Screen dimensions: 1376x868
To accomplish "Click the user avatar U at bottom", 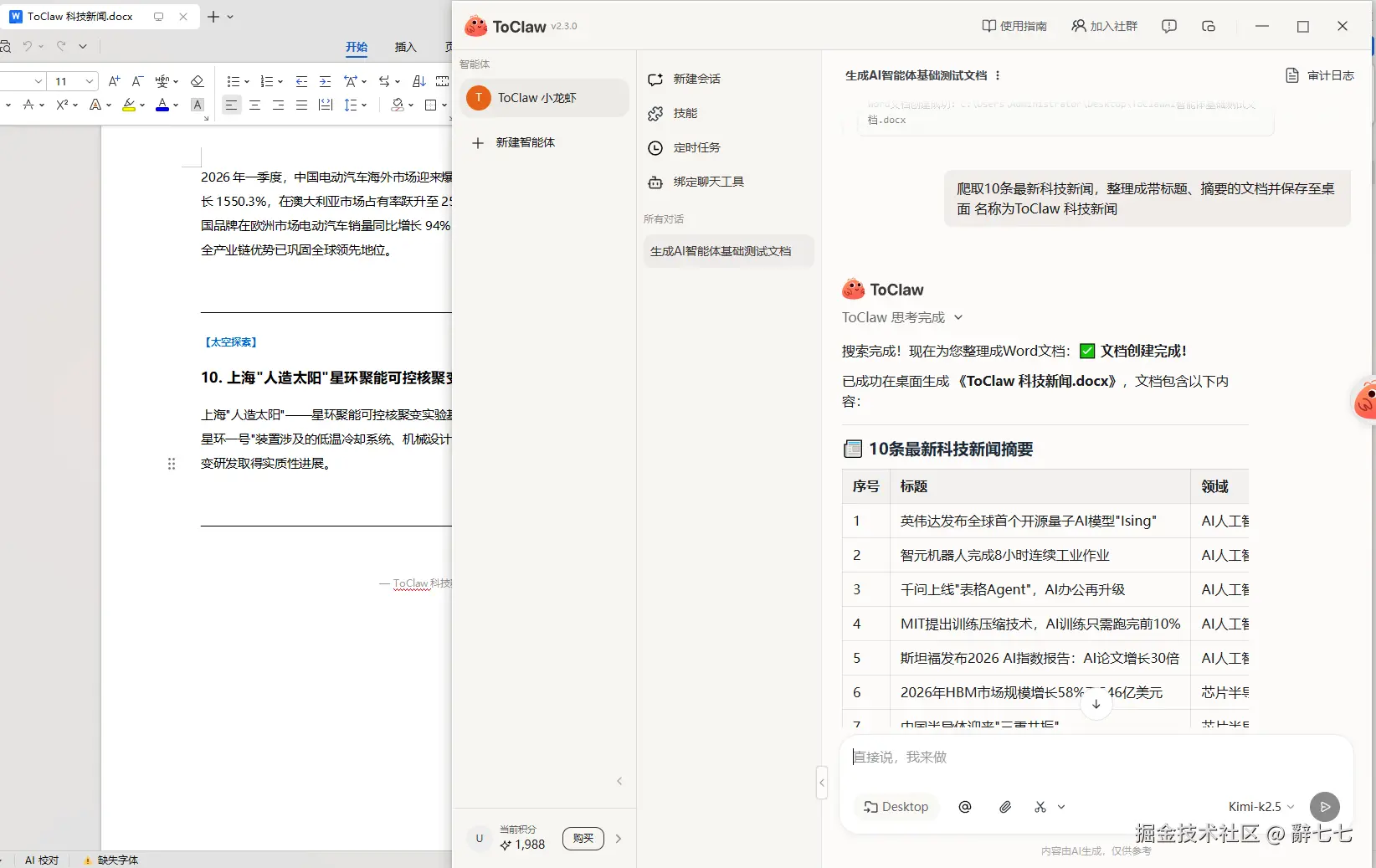I will 480,838.
